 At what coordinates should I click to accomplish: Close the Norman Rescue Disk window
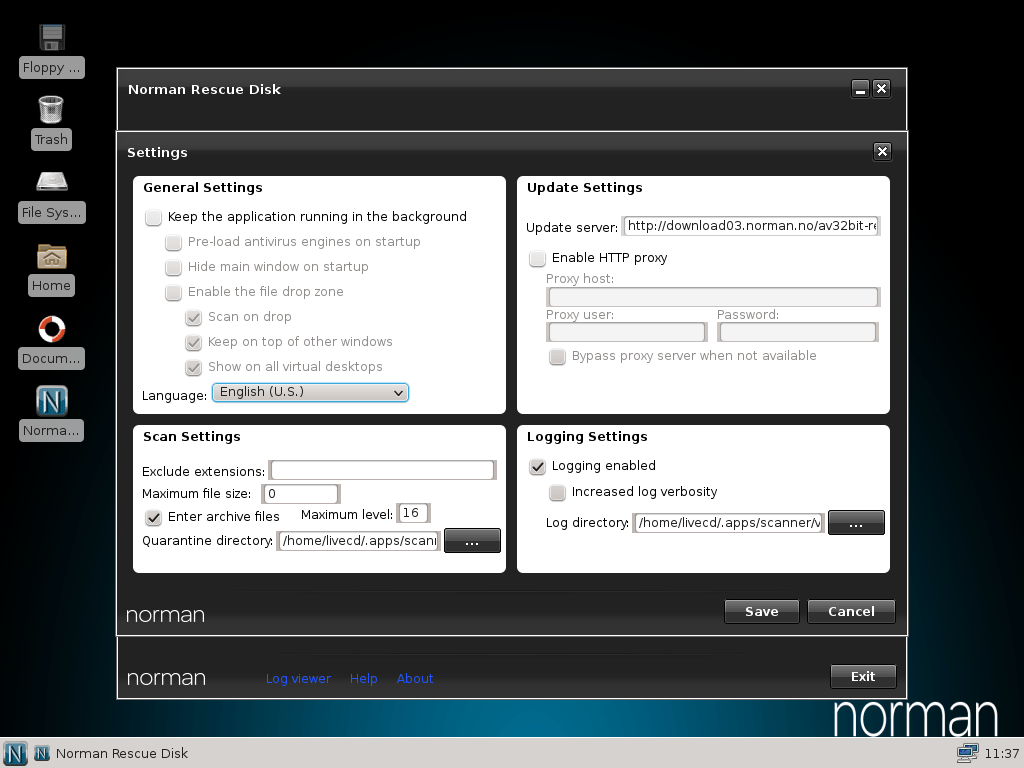(x=882, y=89)
